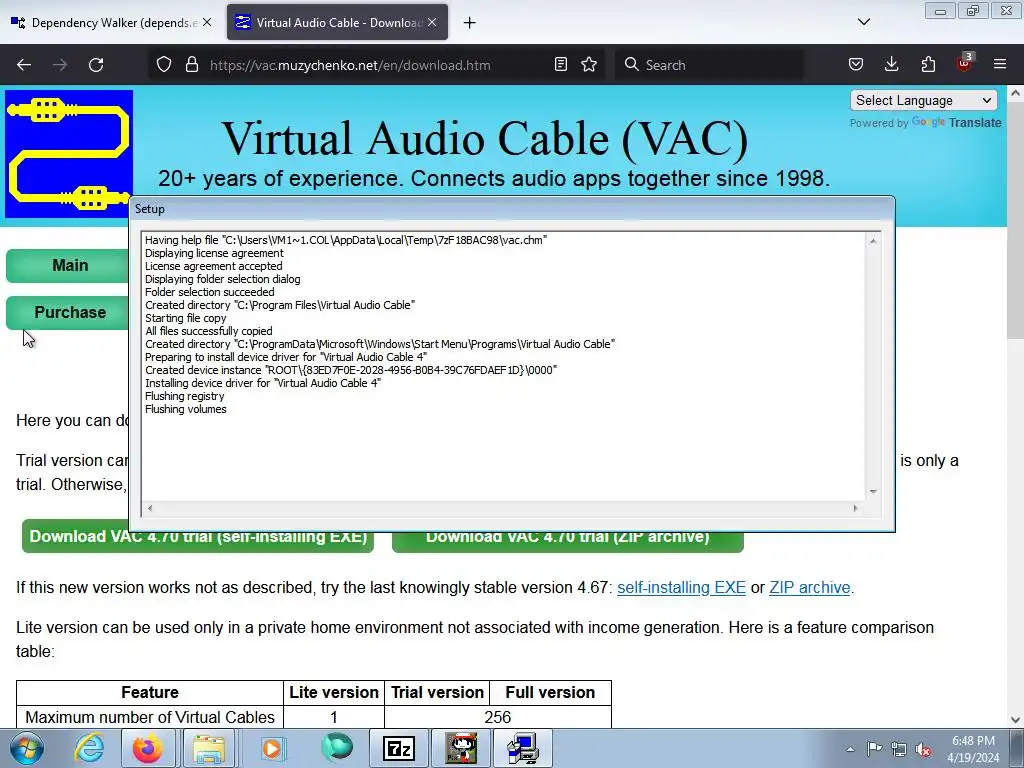Click "Maximum number of Virtual Cables" cell

click(x=150, y=717)
